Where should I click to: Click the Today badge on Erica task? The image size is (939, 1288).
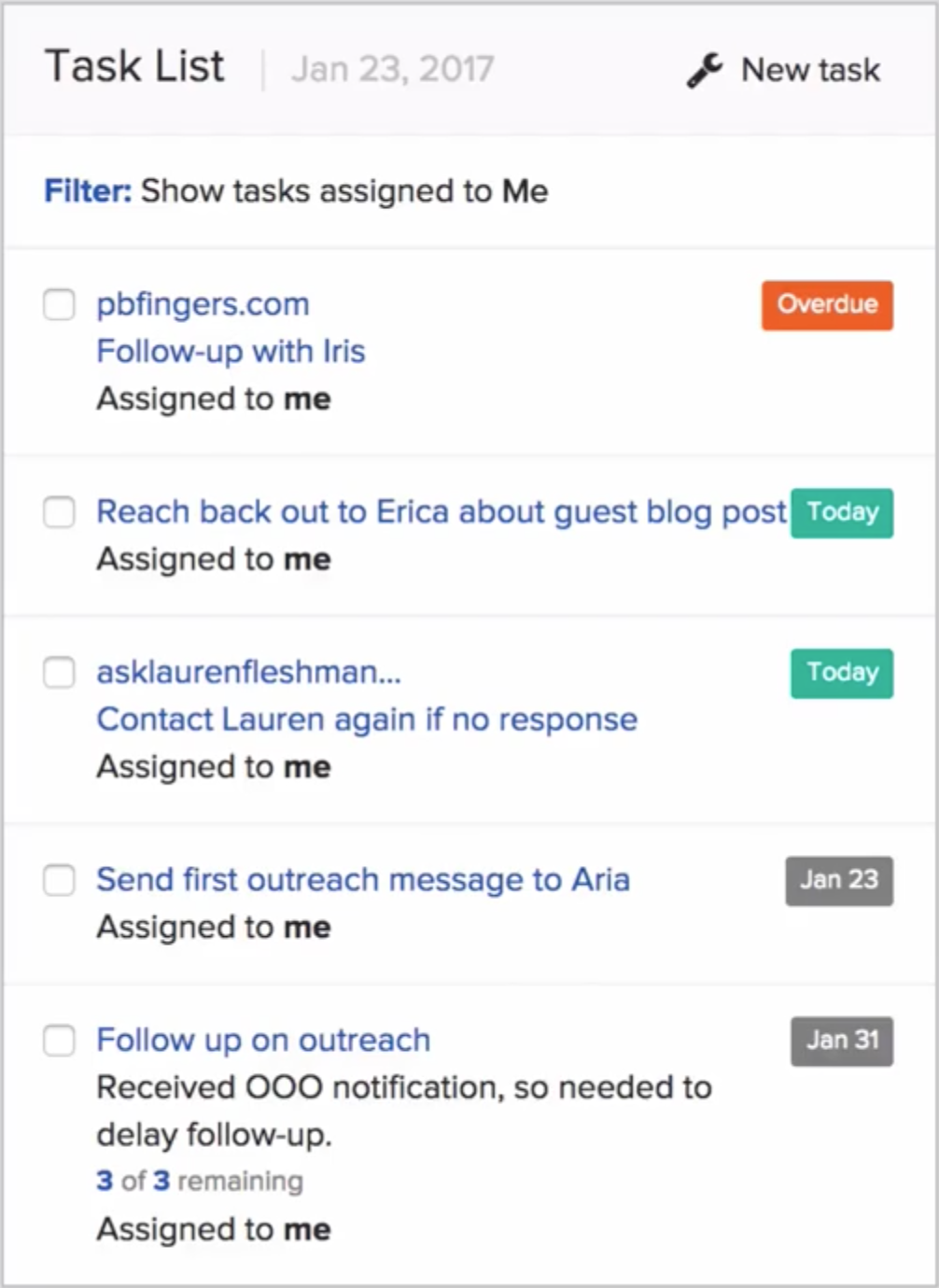842,512
